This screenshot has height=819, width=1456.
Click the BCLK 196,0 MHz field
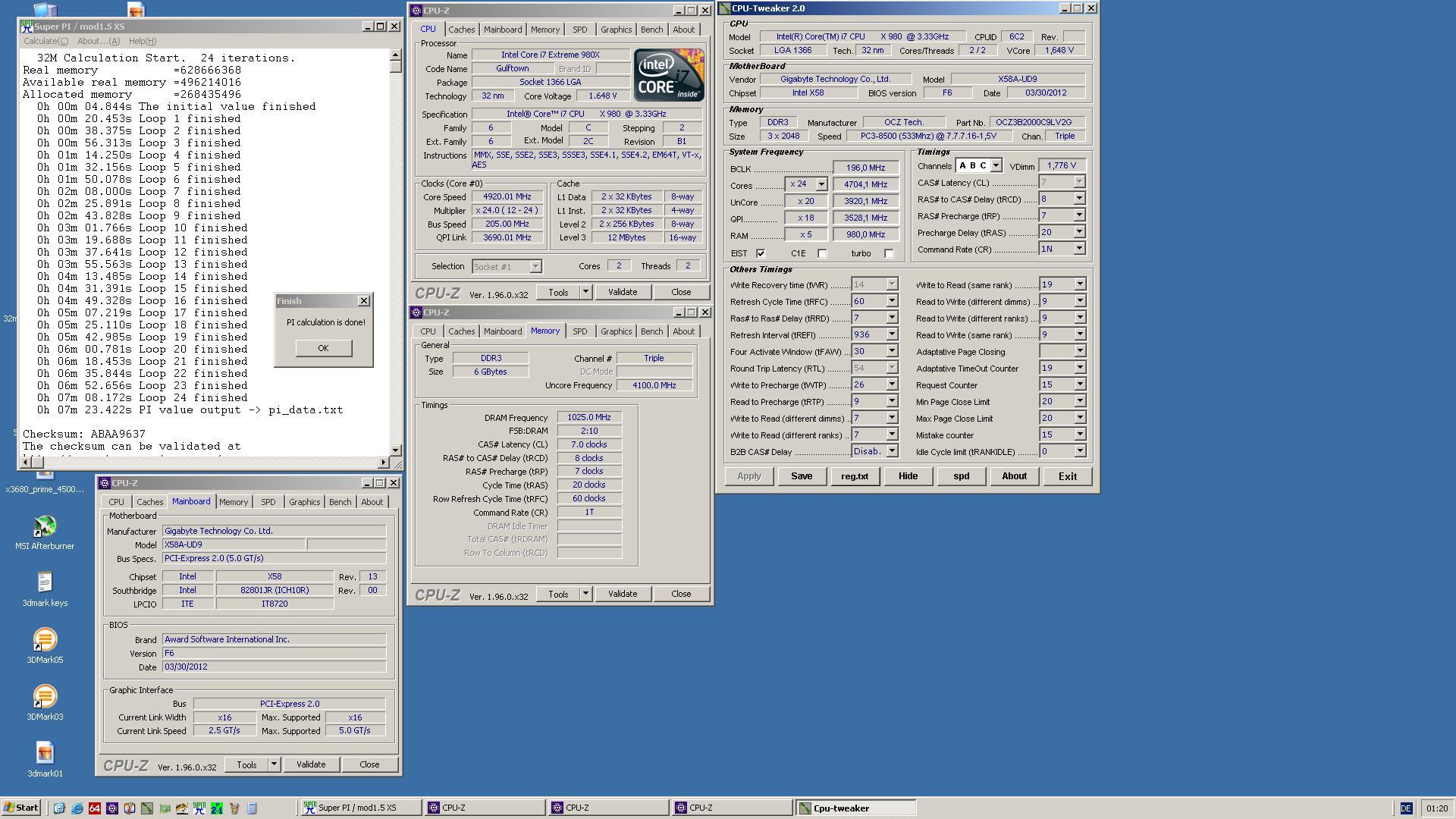[866, 168]
